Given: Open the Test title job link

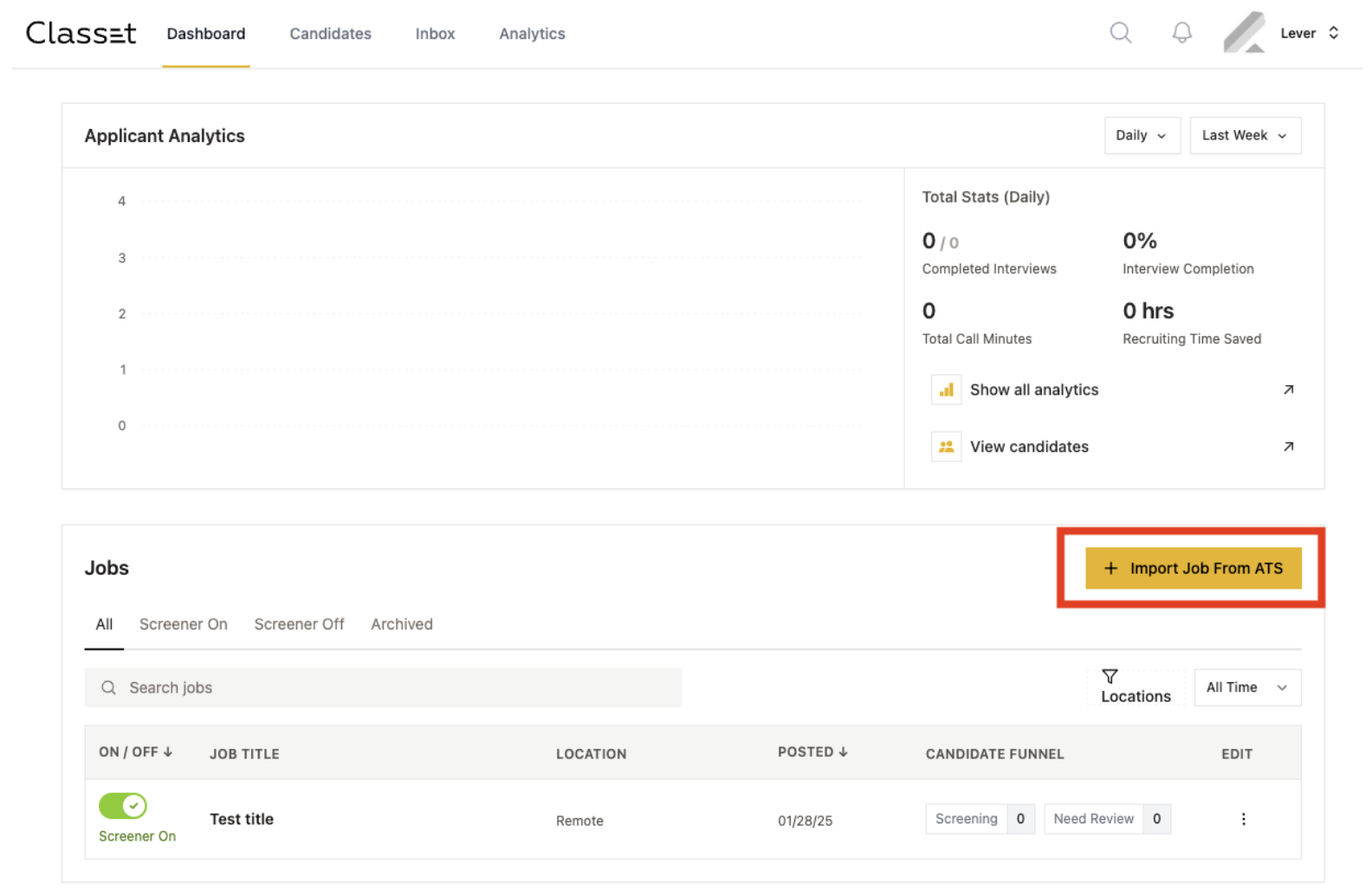Looking at the screenshot, I should point(242,819).
